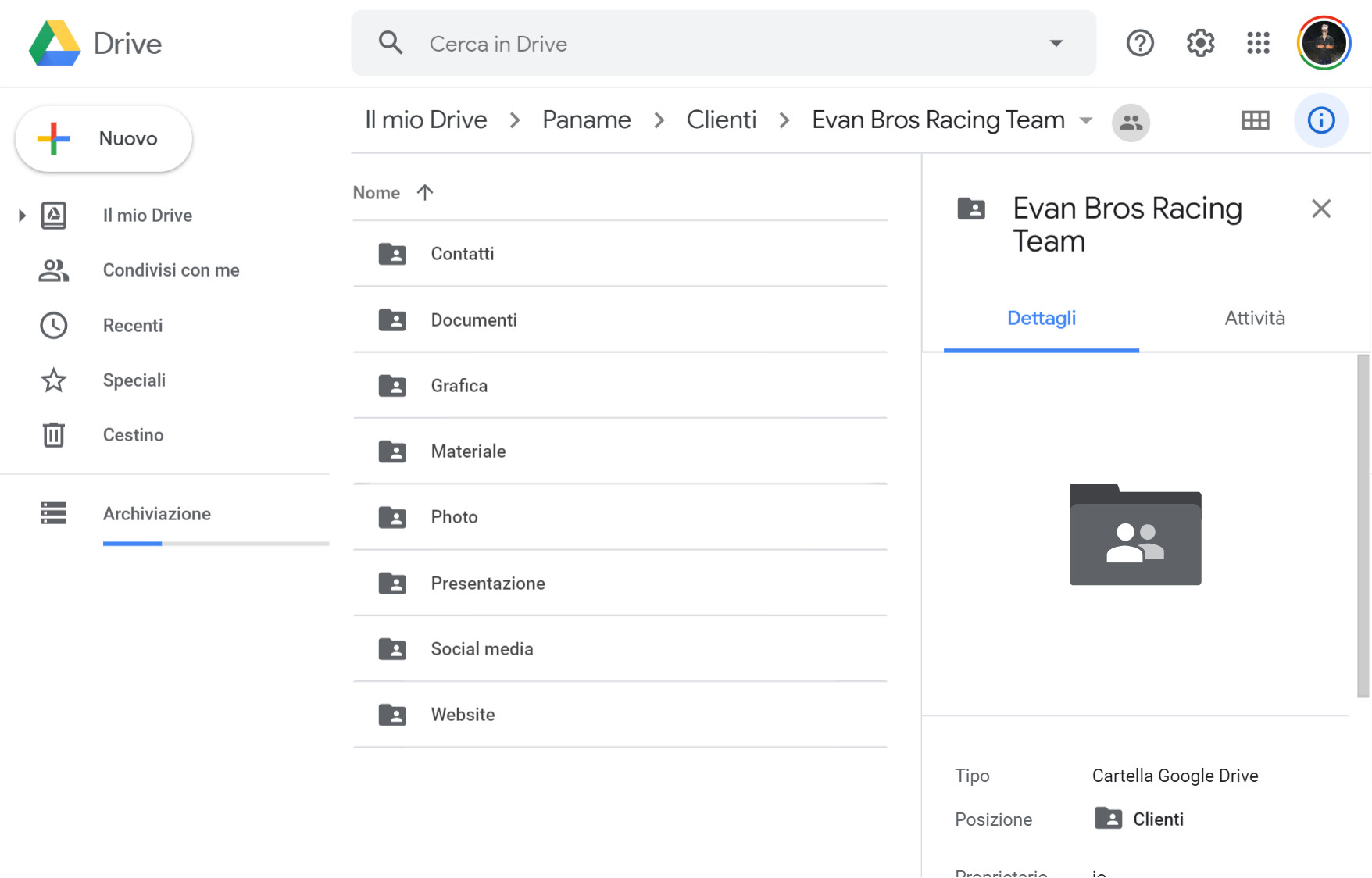Screen dimensions: 1372x878
Task: Open Cestino trash
Action: [x=133, y=435]
